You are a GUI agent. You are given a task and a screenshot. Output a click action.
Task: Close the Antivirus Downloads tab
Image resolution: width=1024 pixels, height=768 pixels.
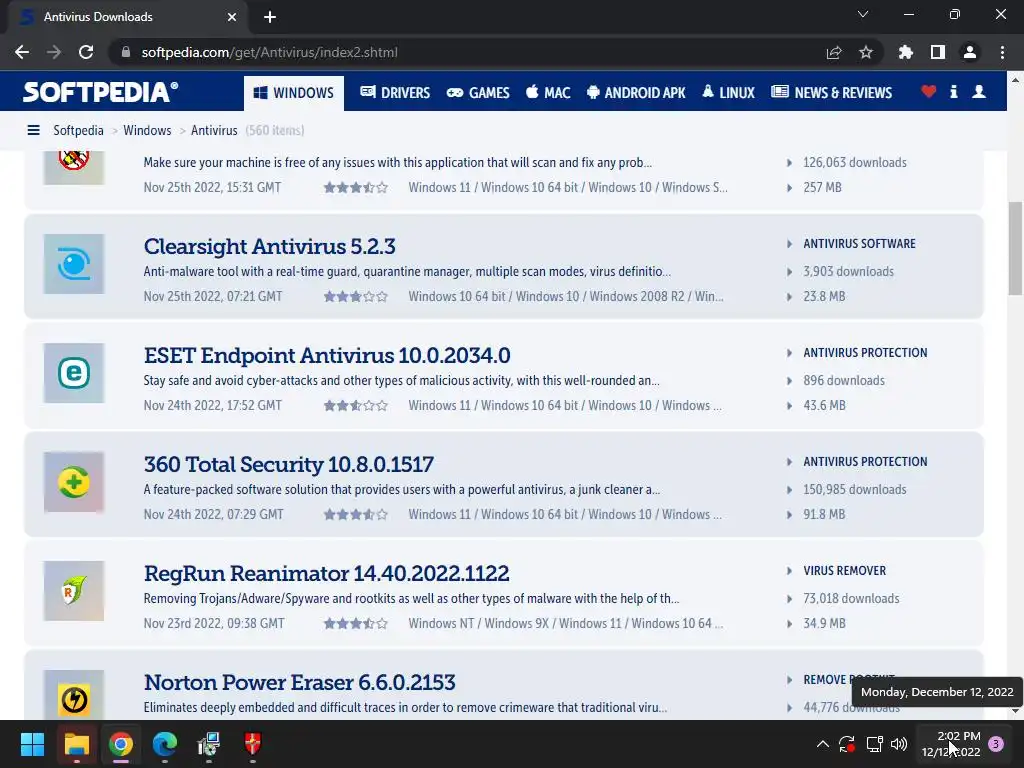pyautogui.click(x=232, y=17)
